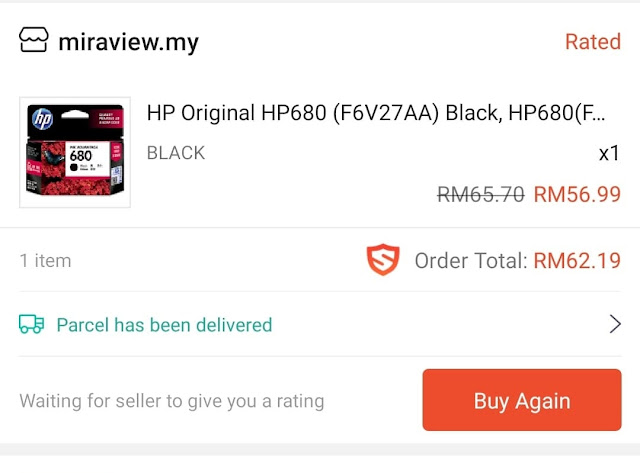
Task: Tap the strikethrough original price RM65.70
Action: coord(481,194)
